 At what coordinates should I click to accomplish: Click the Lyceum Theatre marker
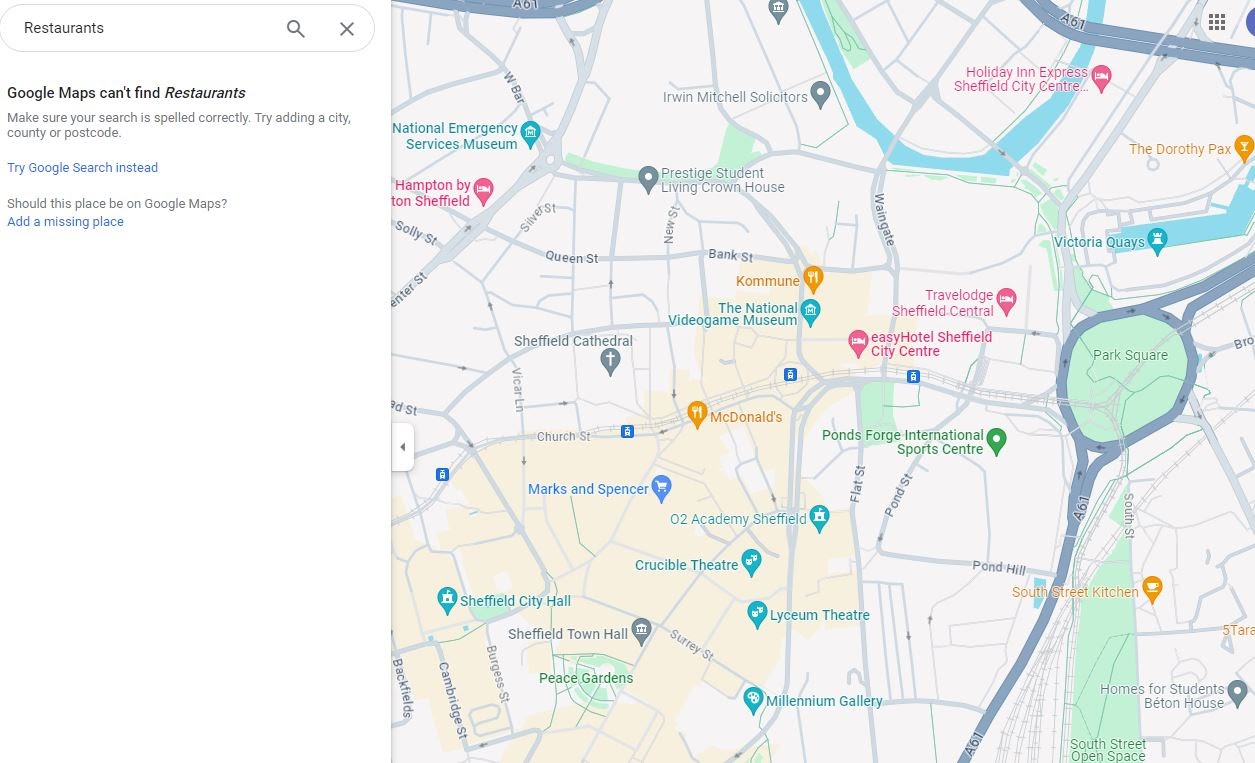tap(757, 613)
